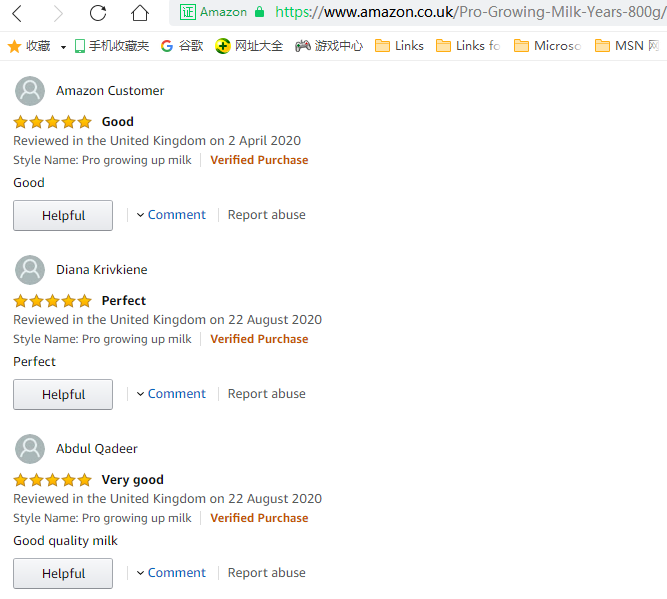Click Amazon Customer's profile avatar
The height and width of the screenshot is (599, 667).
pyautogui.click(x=30, y=91)
